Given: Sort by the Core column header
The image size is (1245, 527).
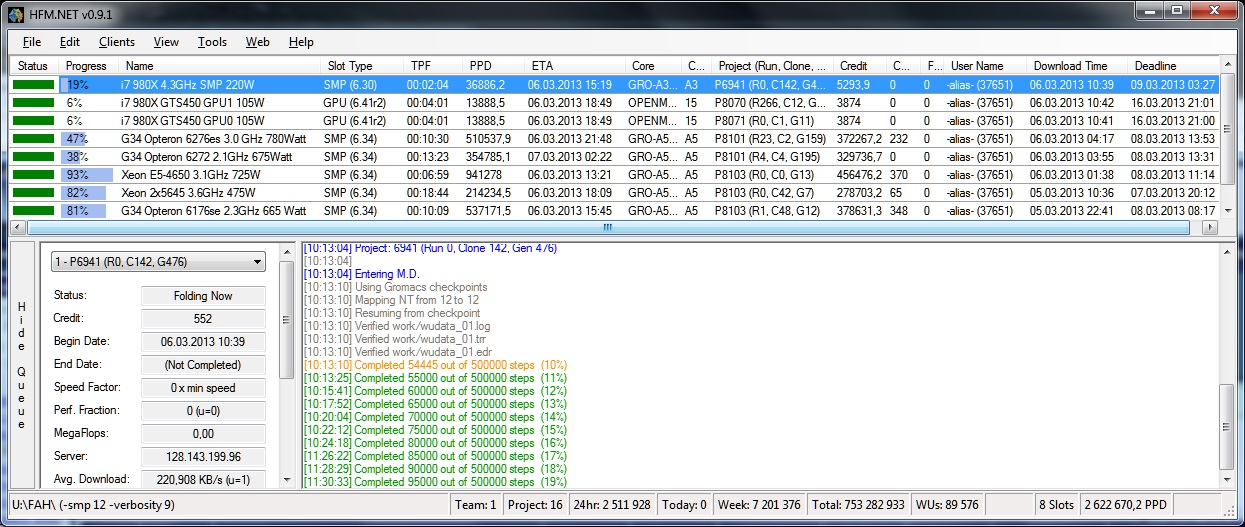Looking at the screenshot, I should pos(653,66).
